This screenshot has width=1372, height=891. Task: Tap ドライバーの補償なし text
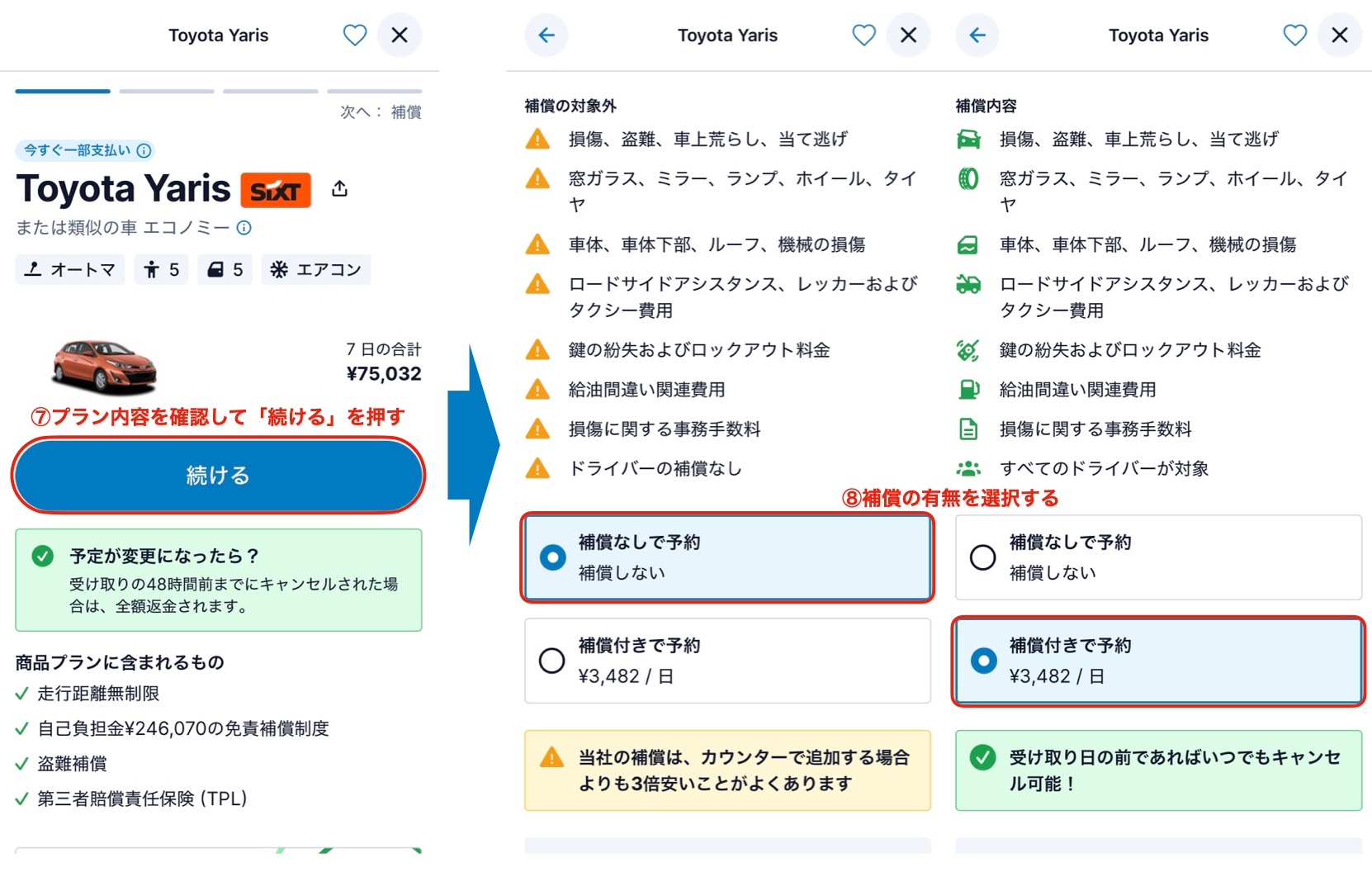coord(655,469)
